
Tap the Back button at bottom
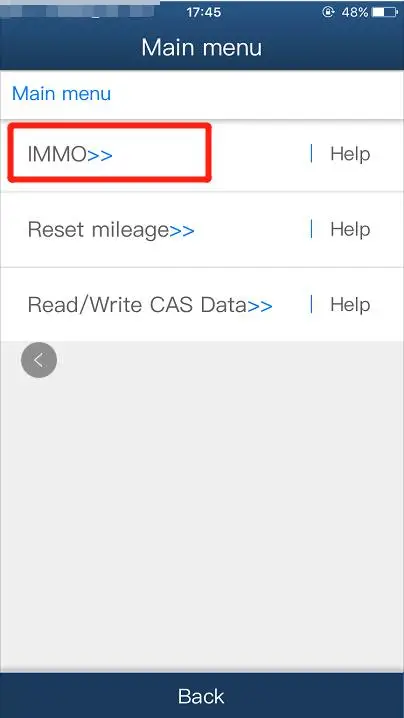(x=202, y=696)
